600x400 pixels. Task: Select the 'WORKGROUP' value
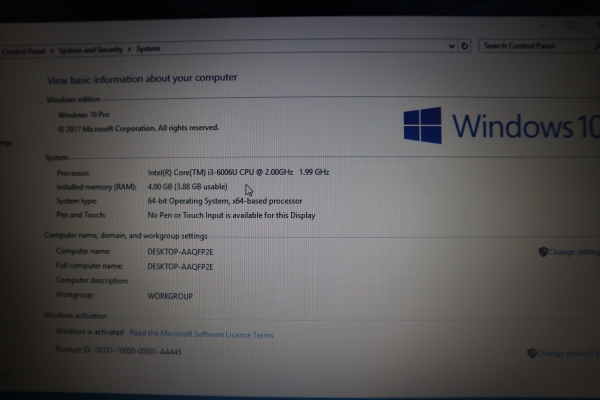[x=170, y=296]
